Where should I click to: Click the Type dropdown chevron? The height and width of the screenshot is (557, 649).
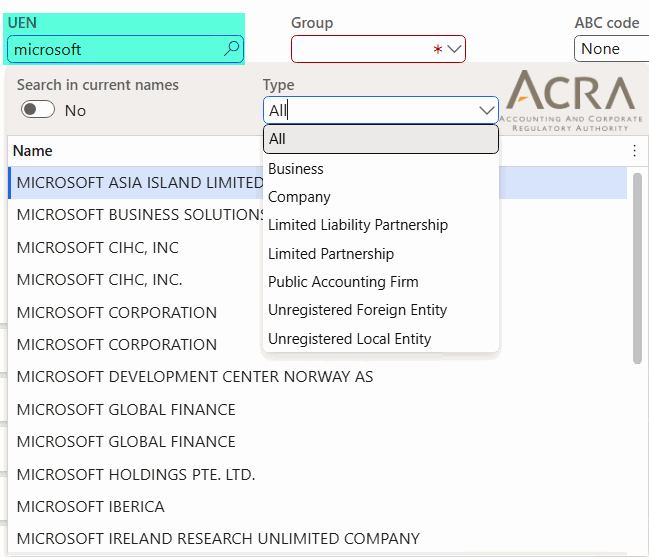(x=486, y=110)
